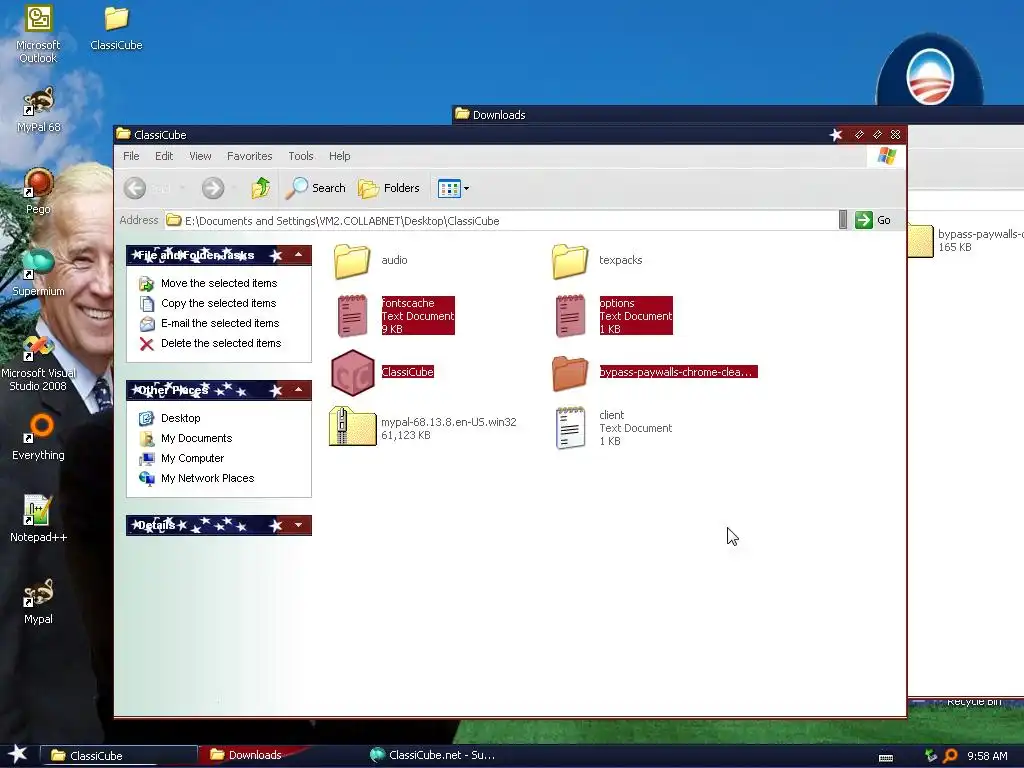This screenshot has height=768, width=1024.
Task: Select the audio folder
Action: coord(370,261)
